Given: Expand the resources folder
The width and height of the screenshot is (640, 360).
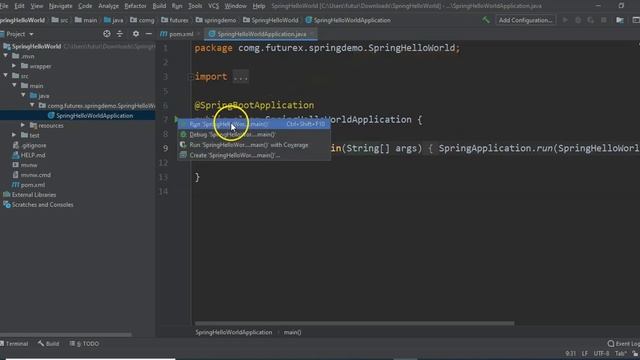Looking at the screenshot, I should coord(23,125).
